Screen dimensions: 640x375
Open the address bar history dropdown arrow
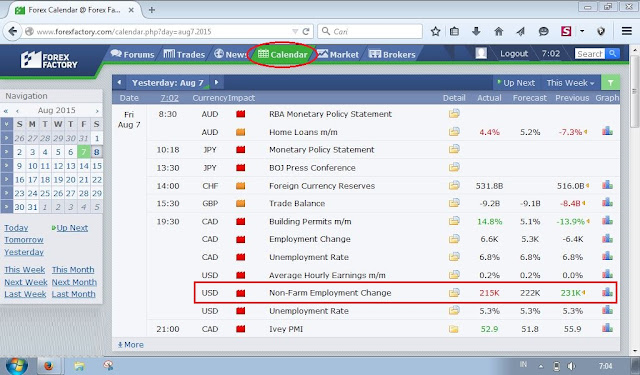click(295, 31)
